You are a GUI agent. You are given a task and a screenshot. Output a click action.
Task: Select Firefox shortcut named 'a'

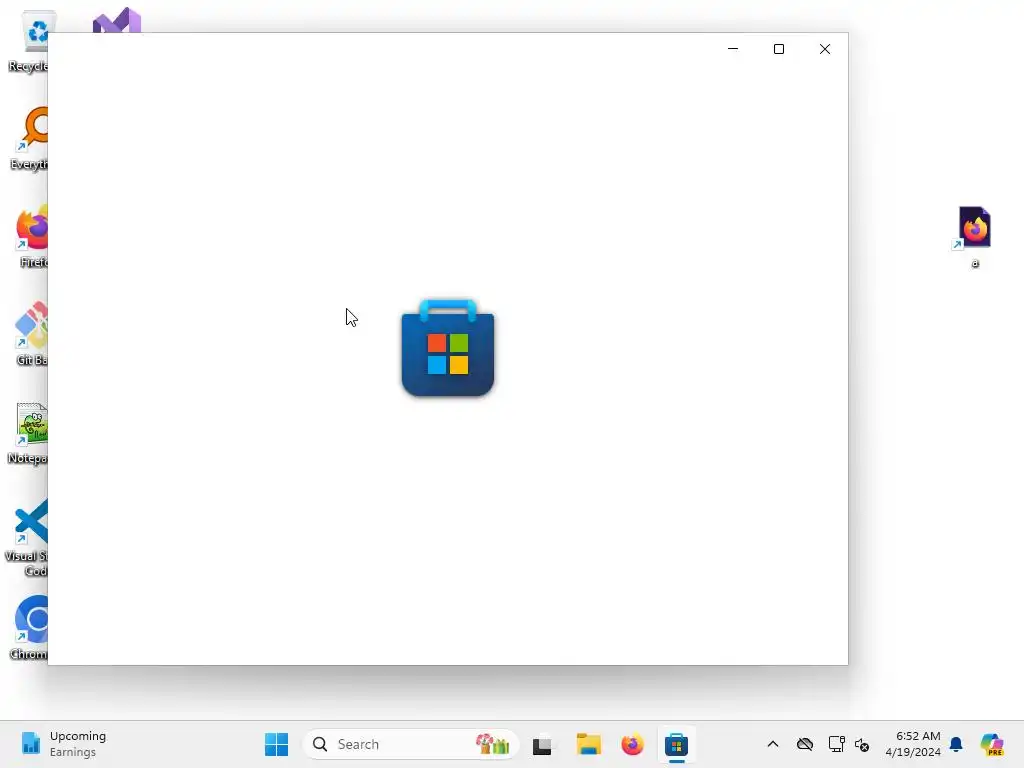coord(974,237)
